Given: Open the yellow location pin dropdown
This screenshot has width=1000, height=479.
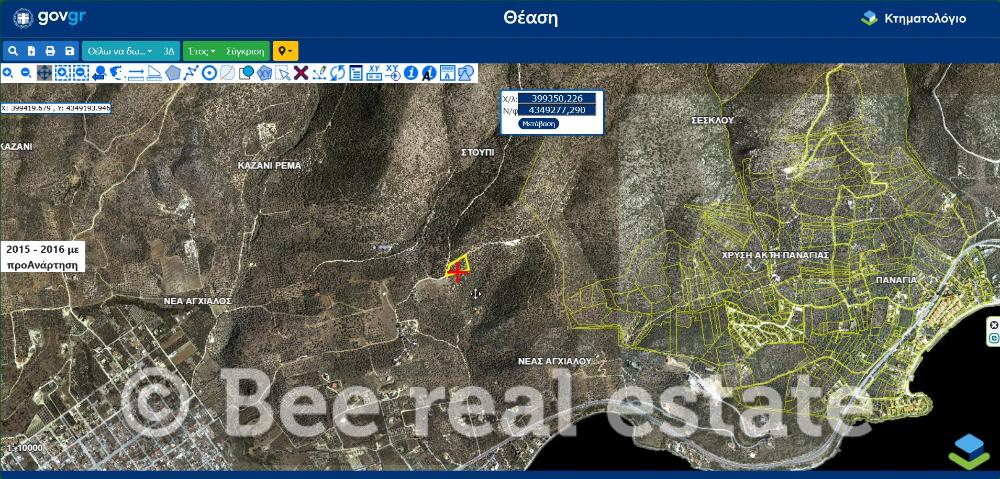Looking at the screenshot, I should [x=285, y=50].
